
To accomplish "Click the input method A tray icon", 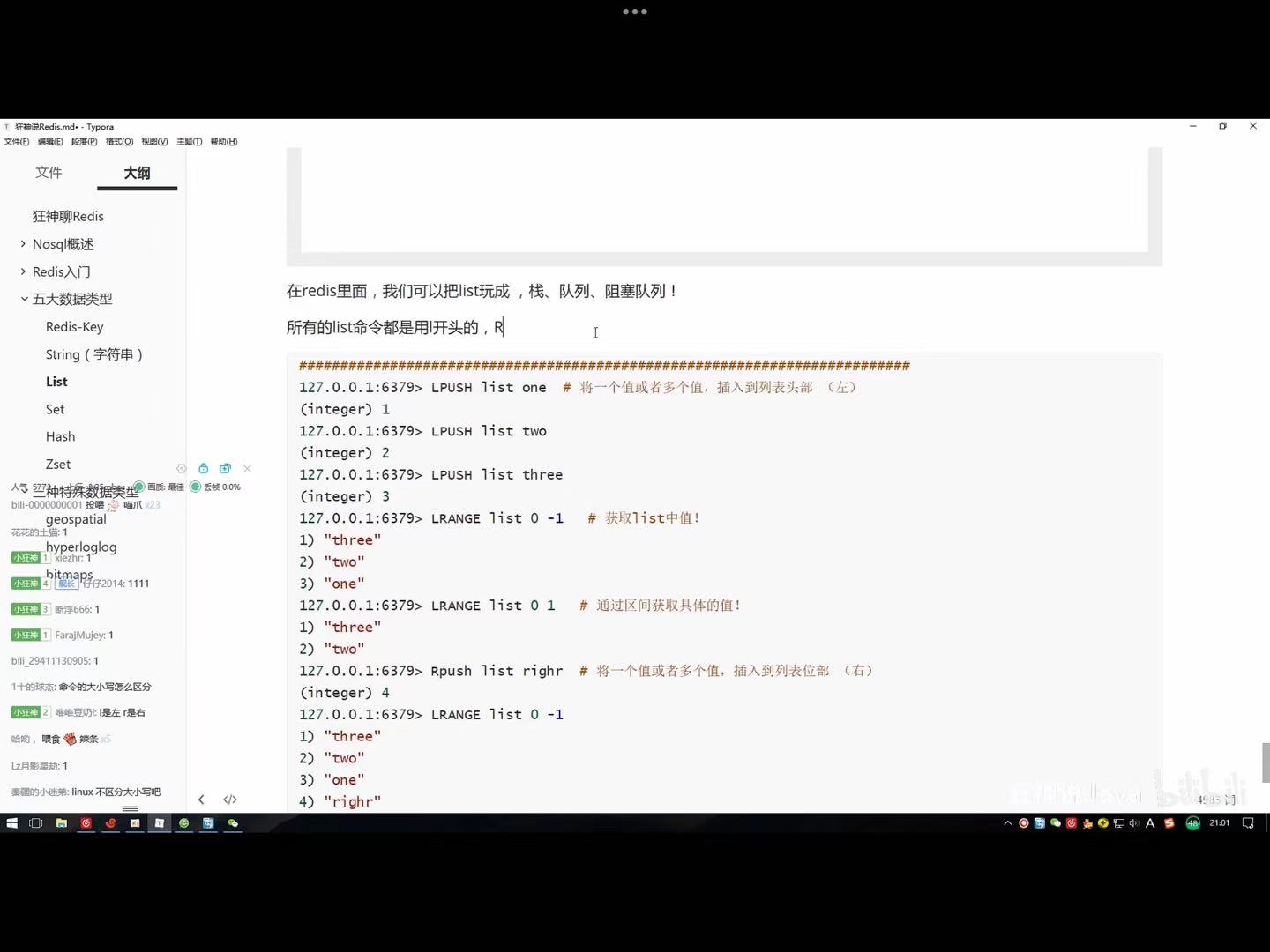I will coord(1150,823).
